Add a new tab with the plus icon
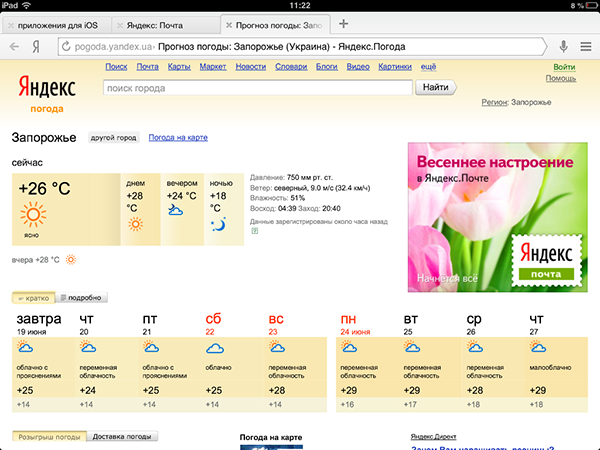This screenshot has height=450, width=600. tap(343, 24)
